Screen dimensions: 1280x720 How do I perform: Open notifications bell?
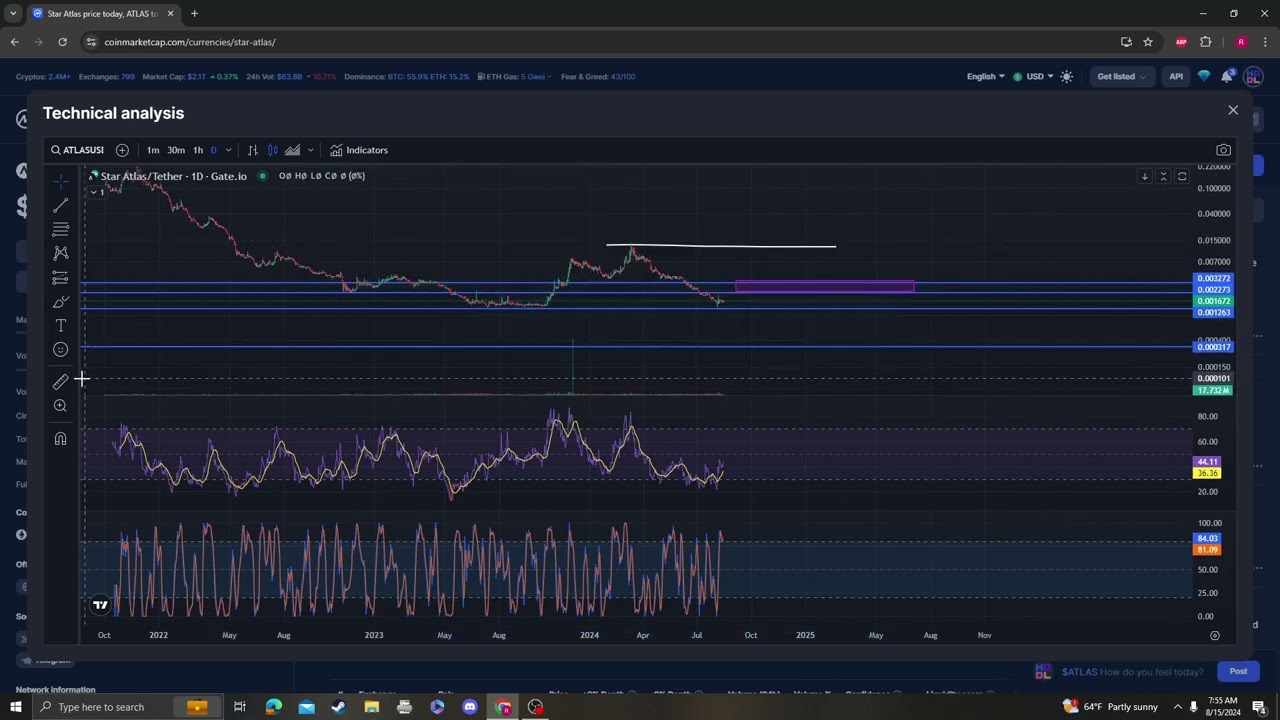pyautogui.click(x=1227, y=76)
